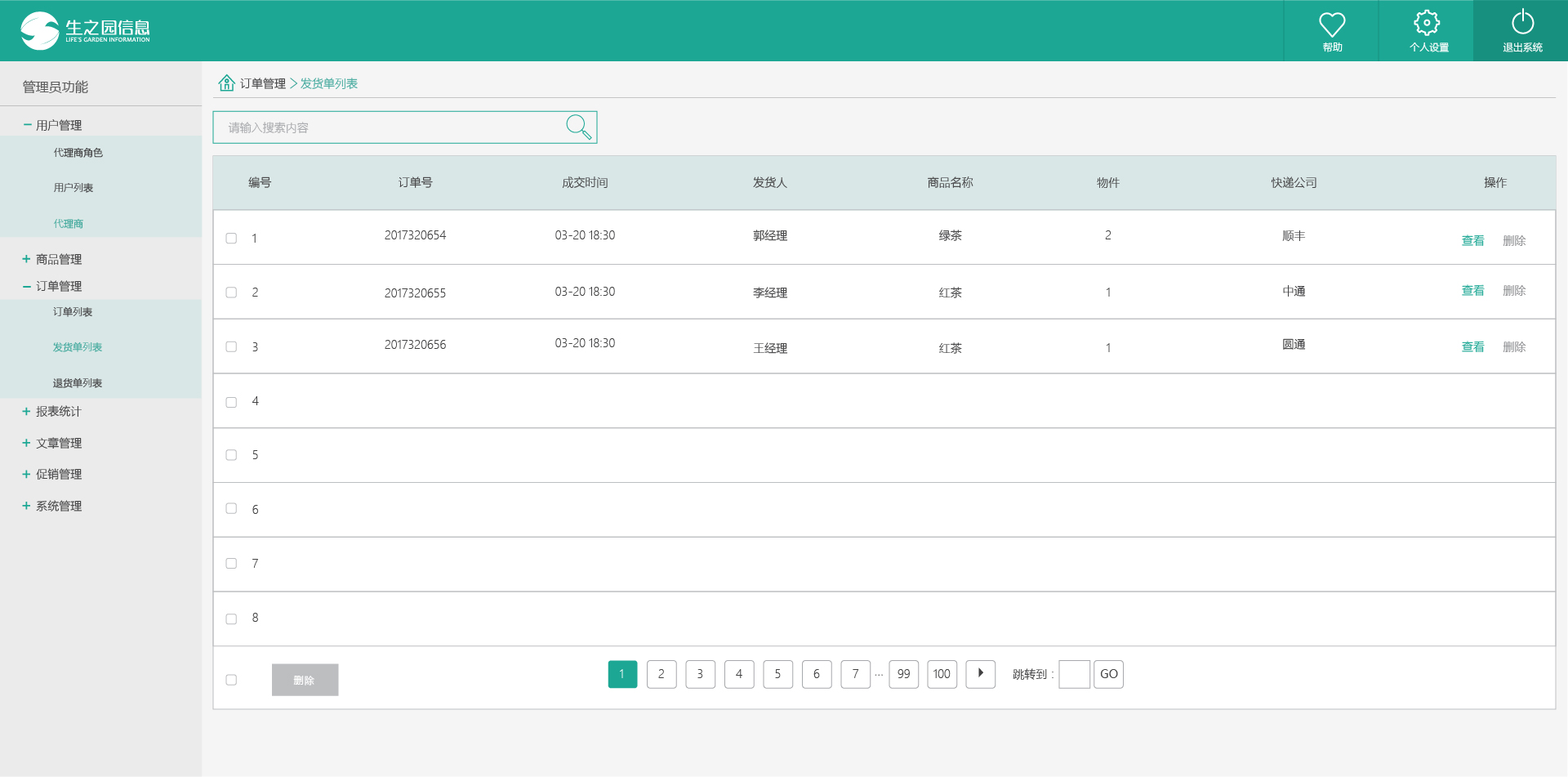Screen dimensions: 1568x777
Task: Click the 退出系统 power icon
Action: [x=1522, y=22]
